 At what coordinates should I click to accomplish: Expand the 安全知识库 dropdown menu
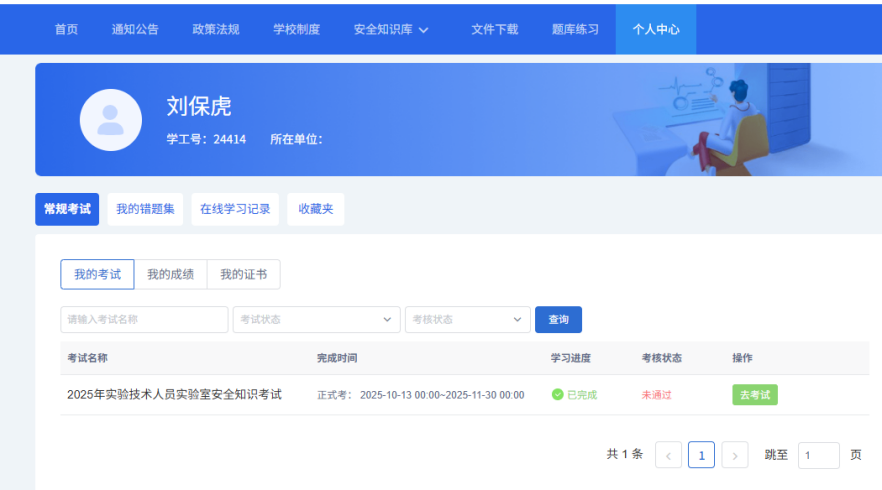click(x=391, y=29)
